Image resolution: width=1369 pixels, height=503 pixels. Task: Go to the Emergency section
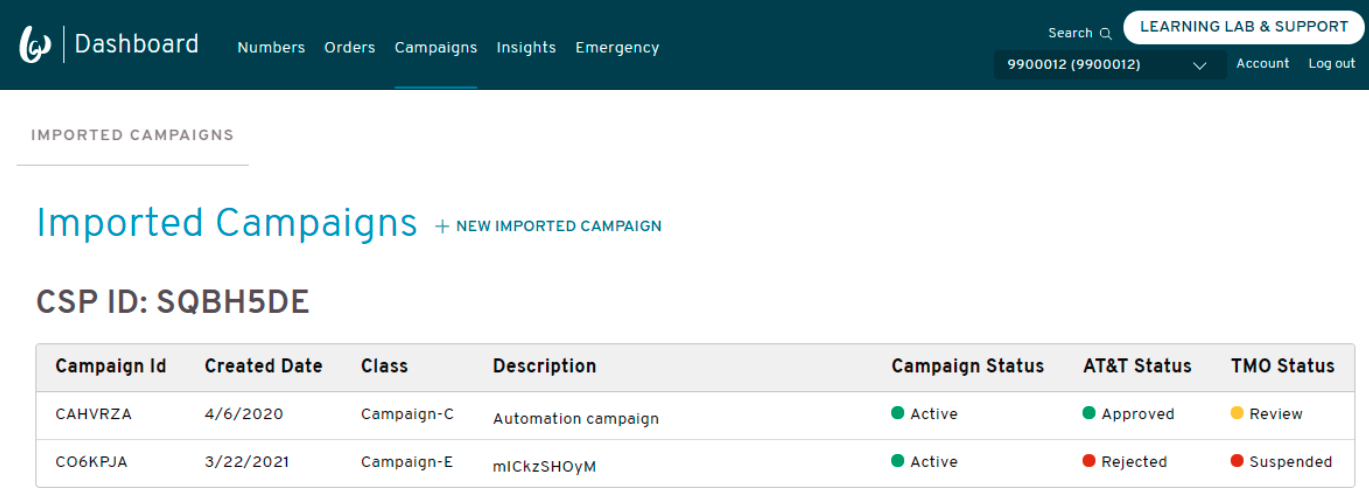(x=617, y=47)
